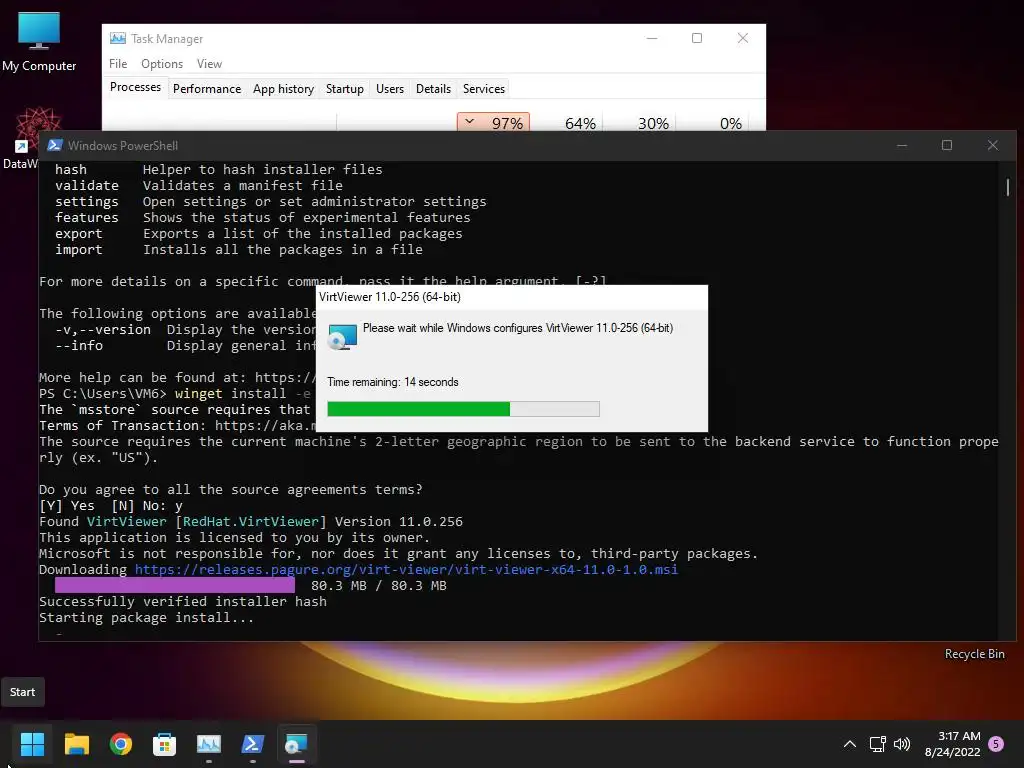
Task: Open the volume speaker tray icon
Action: coord(902,744)
